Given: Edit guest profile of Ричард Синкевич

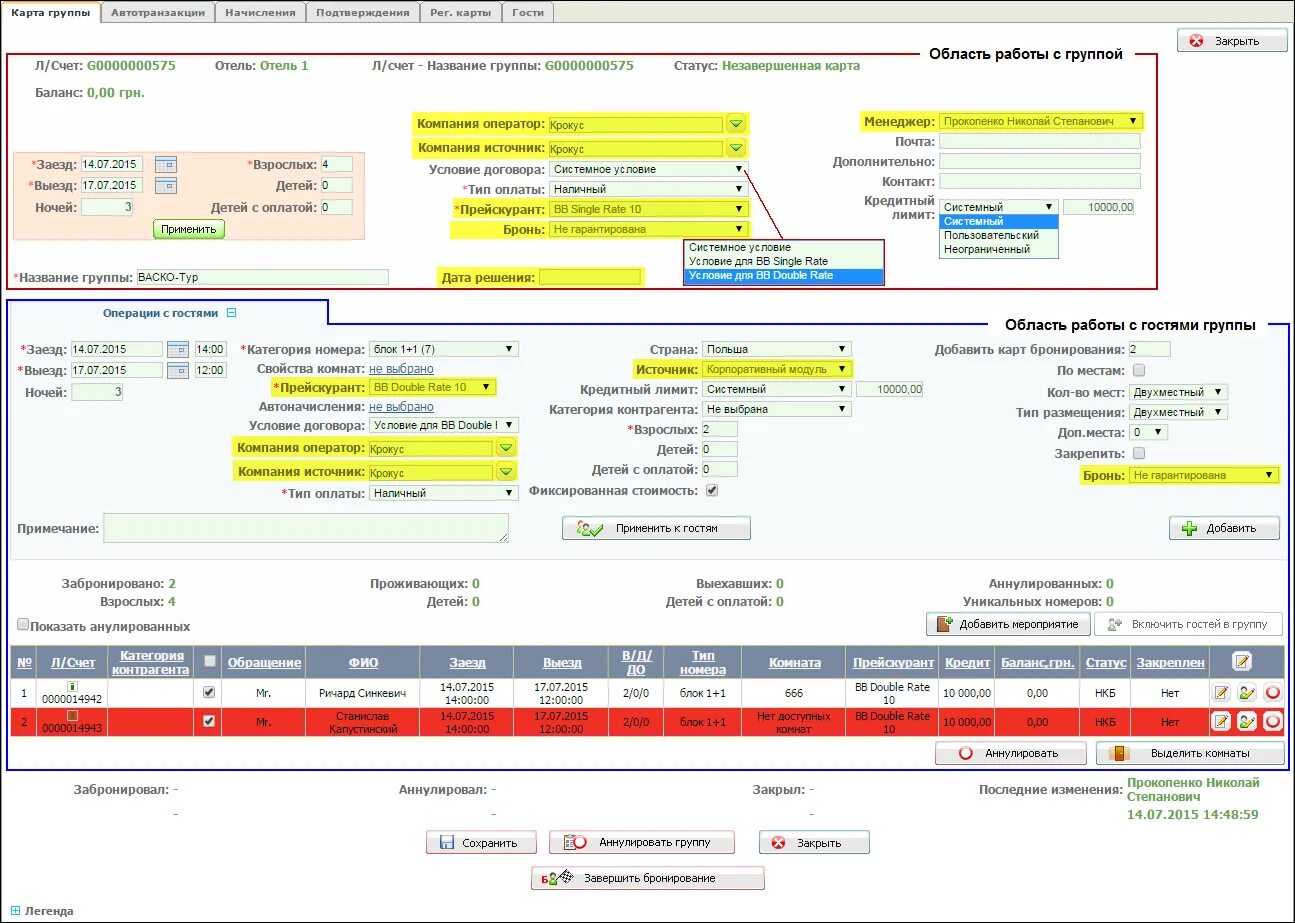Looking at the screenshot, I should coord(1247,692).
